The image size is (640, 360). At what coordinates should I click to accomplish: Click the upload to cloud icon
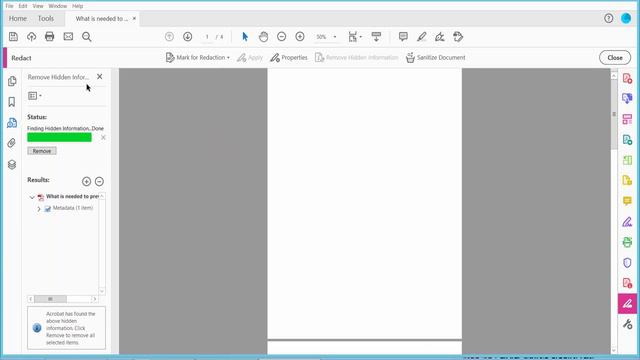31,37
